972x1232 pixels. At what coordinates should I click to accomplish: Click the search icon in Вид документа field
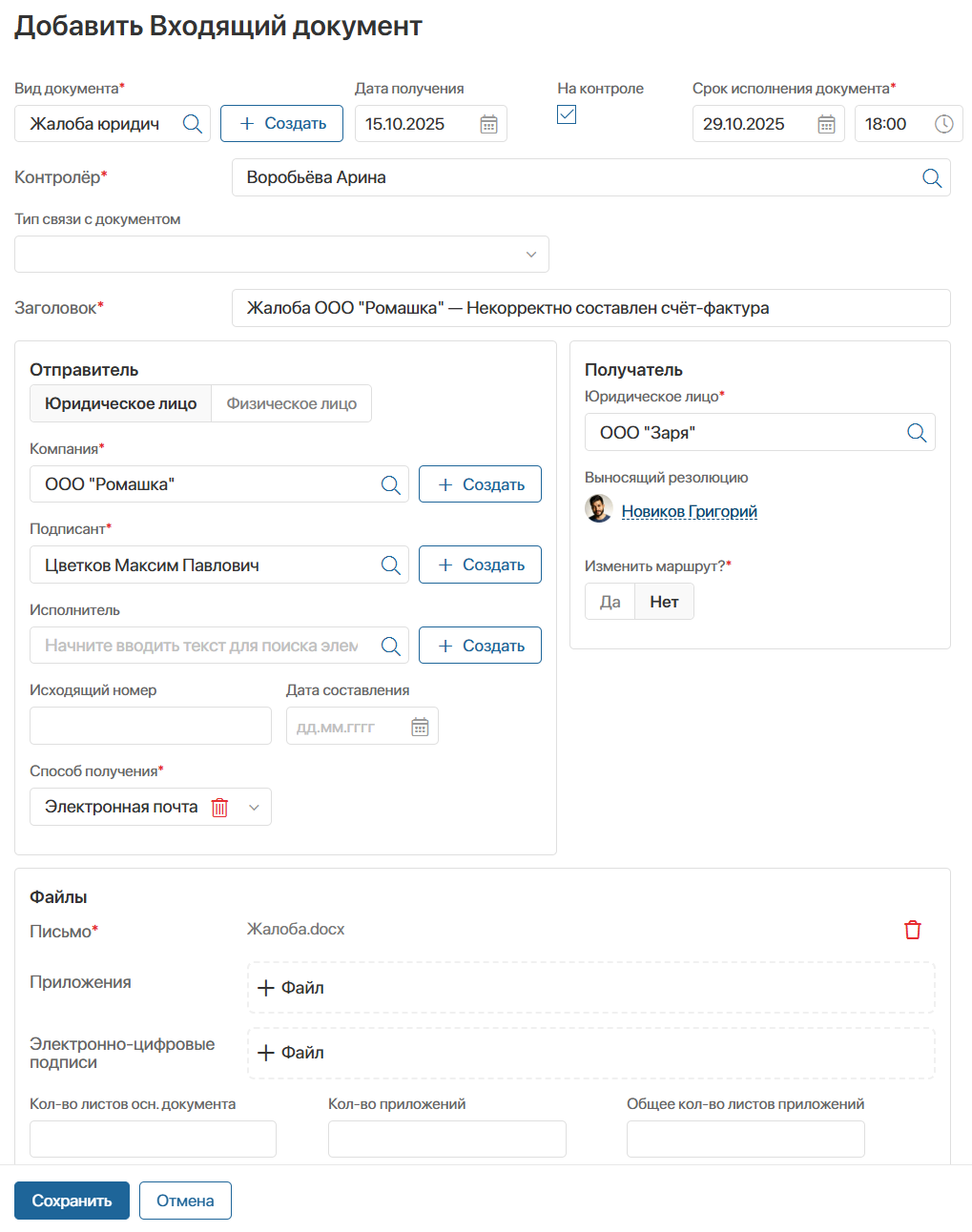(192, 124)
